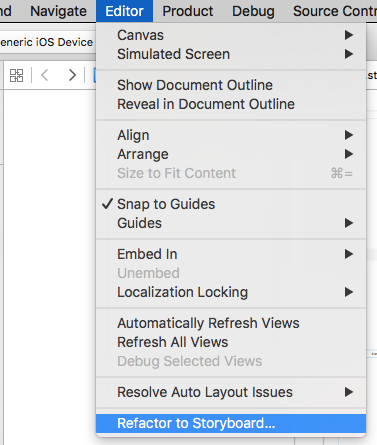Go forward with the right chevron
The image size is (377, 445).
[x=72, y=75]
